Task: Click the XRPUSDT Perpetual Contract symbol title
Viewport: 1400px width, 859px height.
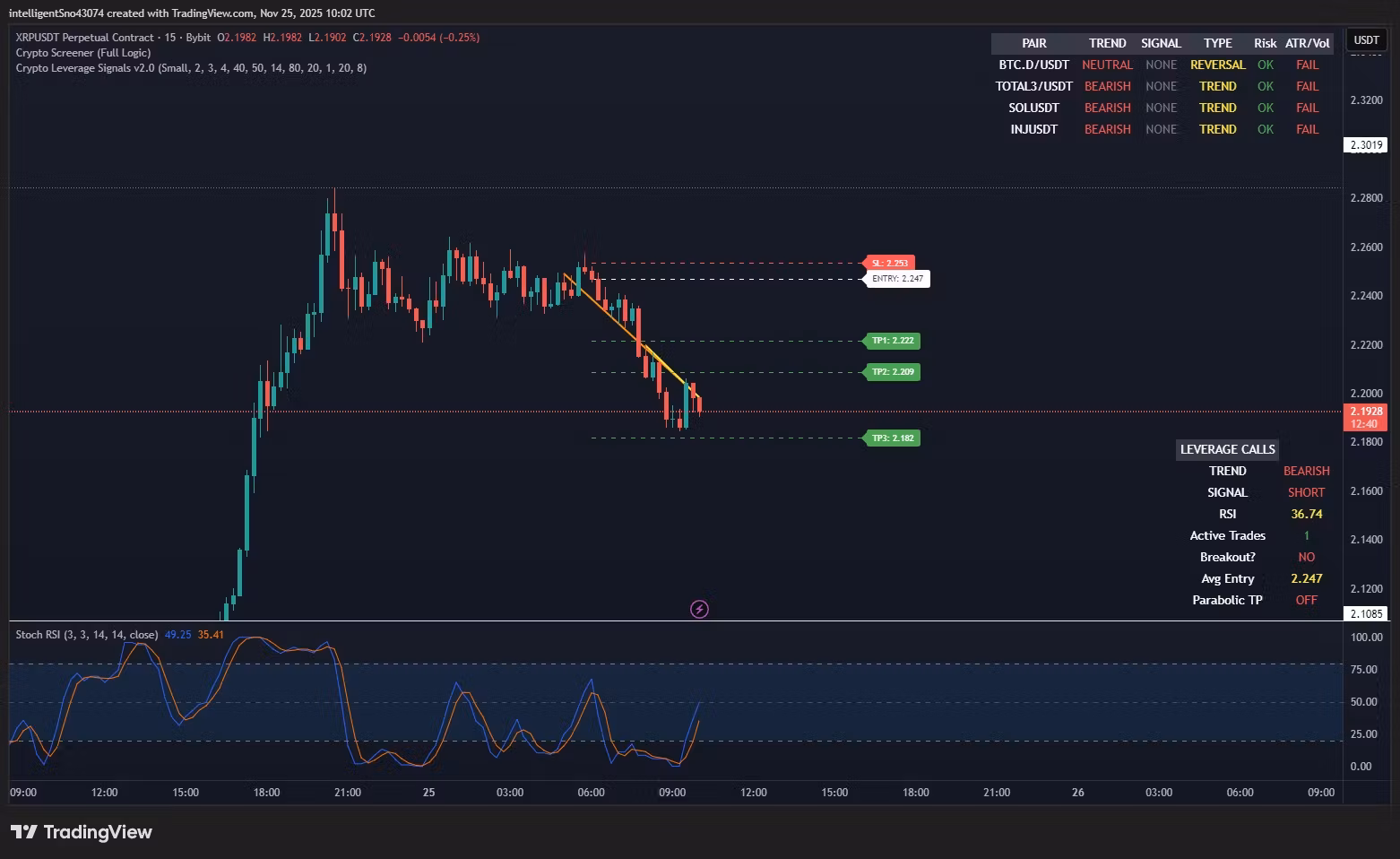Action: pyautogui.click(x=84, y=38)
